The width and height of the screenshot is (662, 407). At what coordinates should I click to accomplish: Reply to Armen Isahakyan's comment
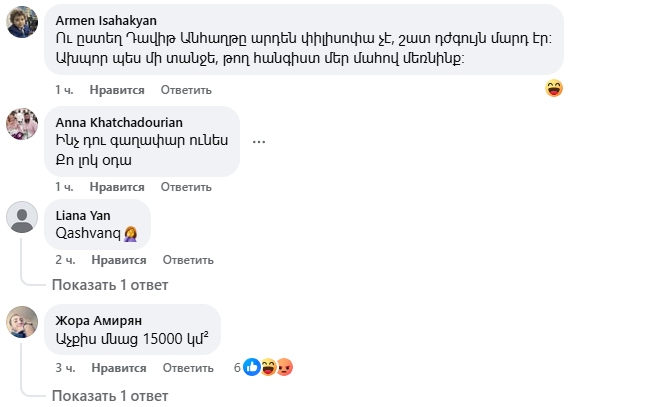click(186, 90)
